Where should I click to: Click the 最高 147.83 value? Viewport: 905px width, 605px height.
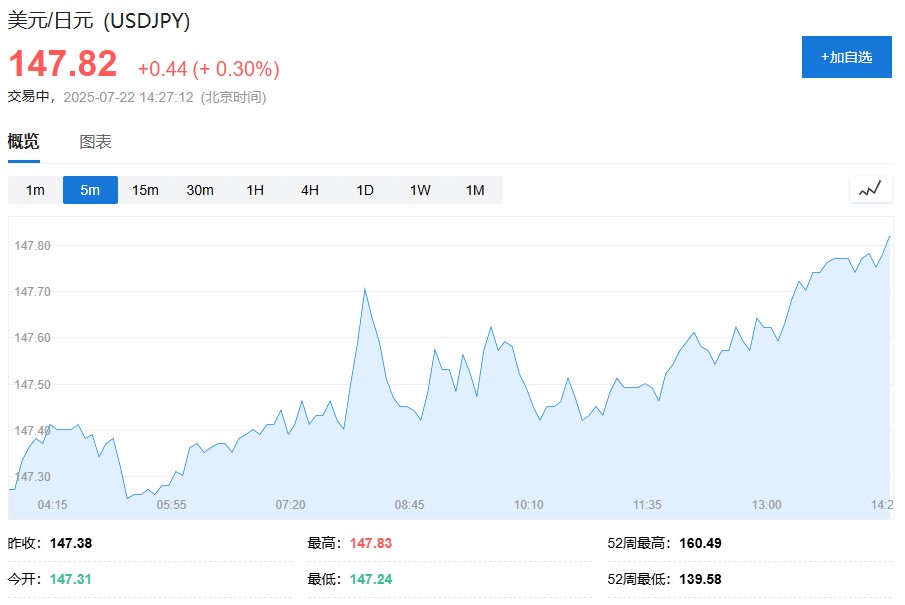[371, 543]
